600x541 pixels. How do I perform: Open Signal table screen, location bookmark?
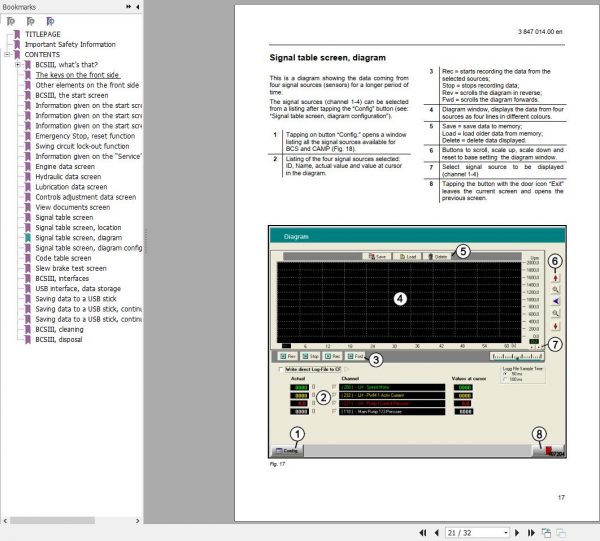[x=78, y=227]
